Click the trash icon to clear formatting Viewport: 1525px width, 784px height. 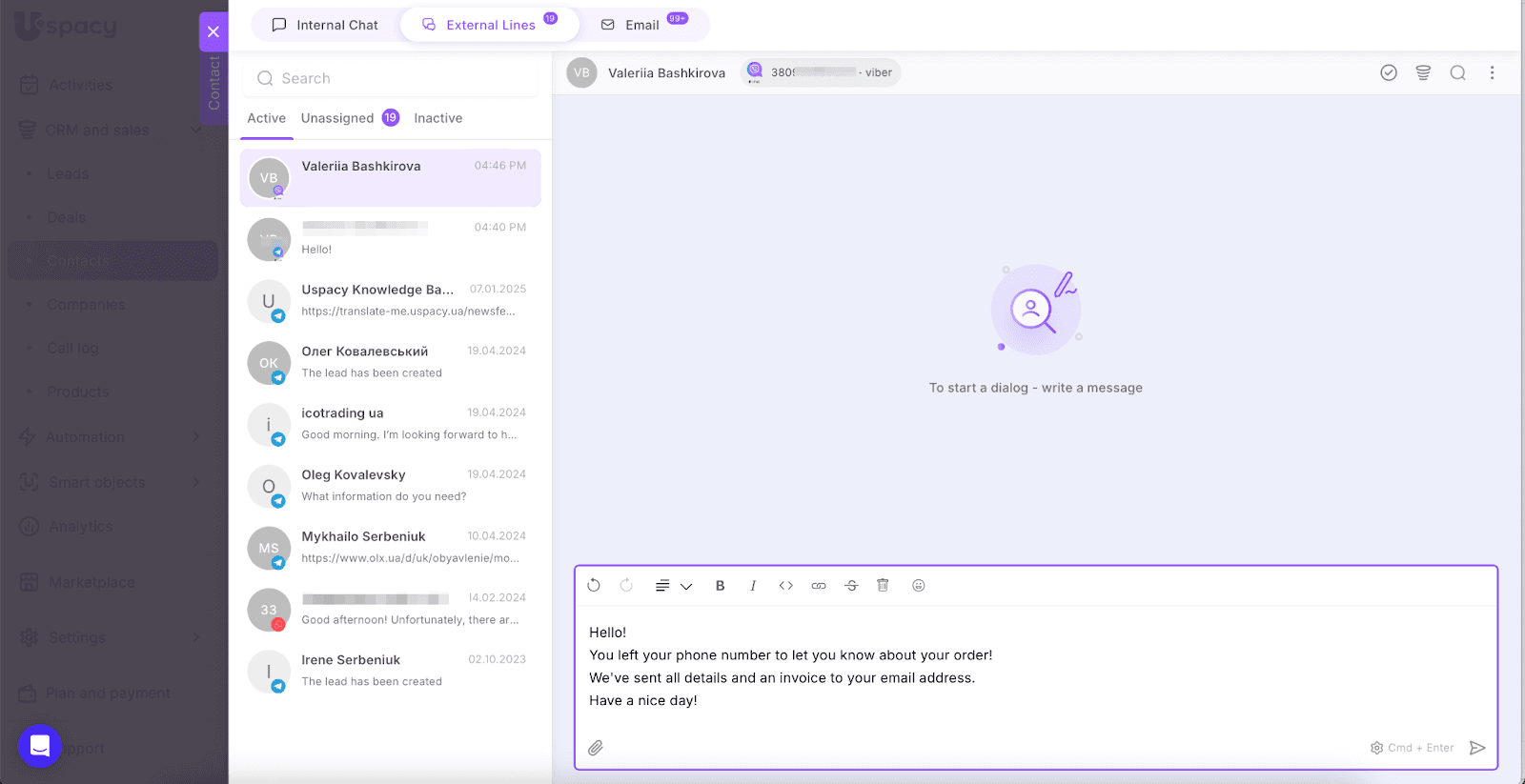click(x=883, y=586)
